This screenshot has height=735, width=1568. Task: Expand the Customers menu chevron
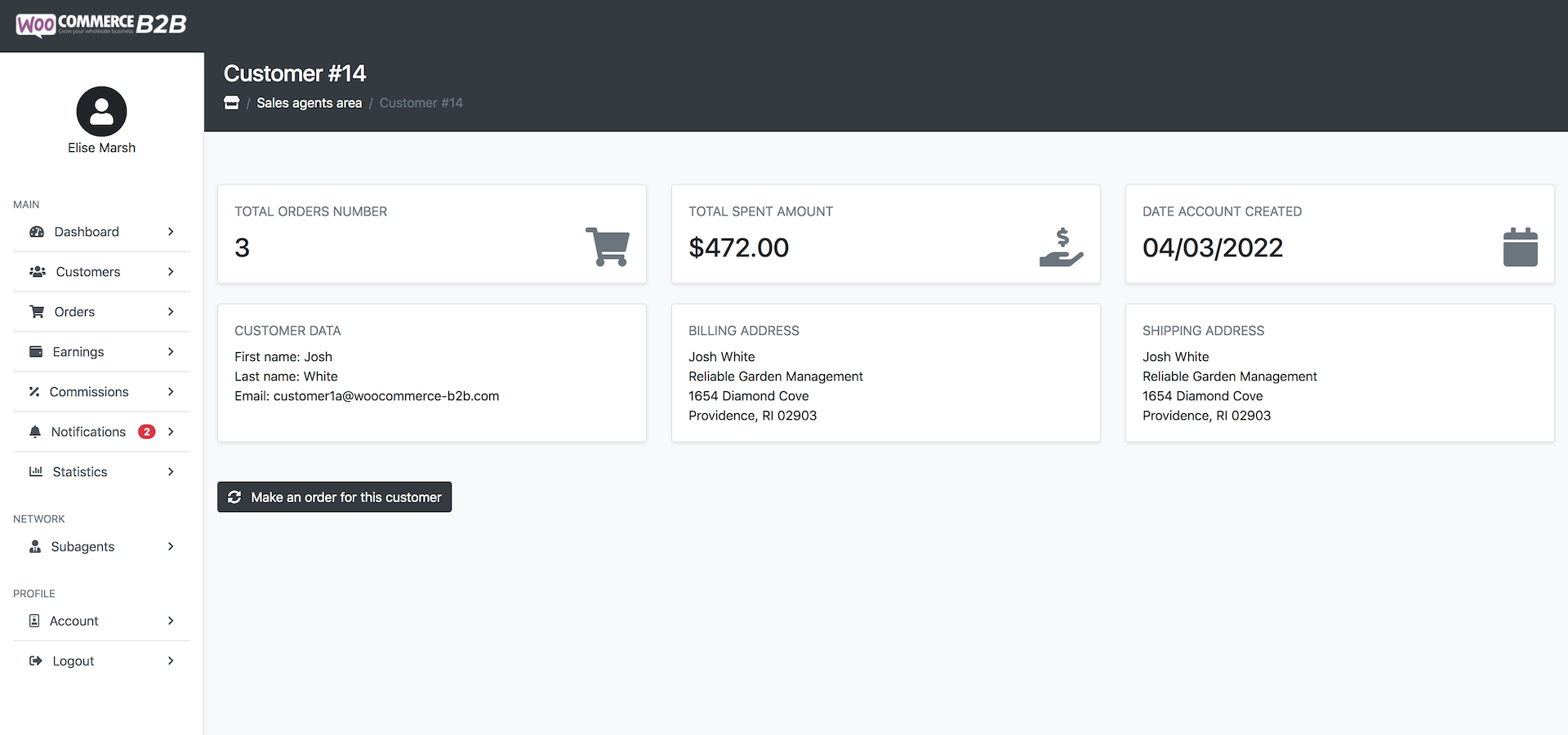tap(171, 272)
